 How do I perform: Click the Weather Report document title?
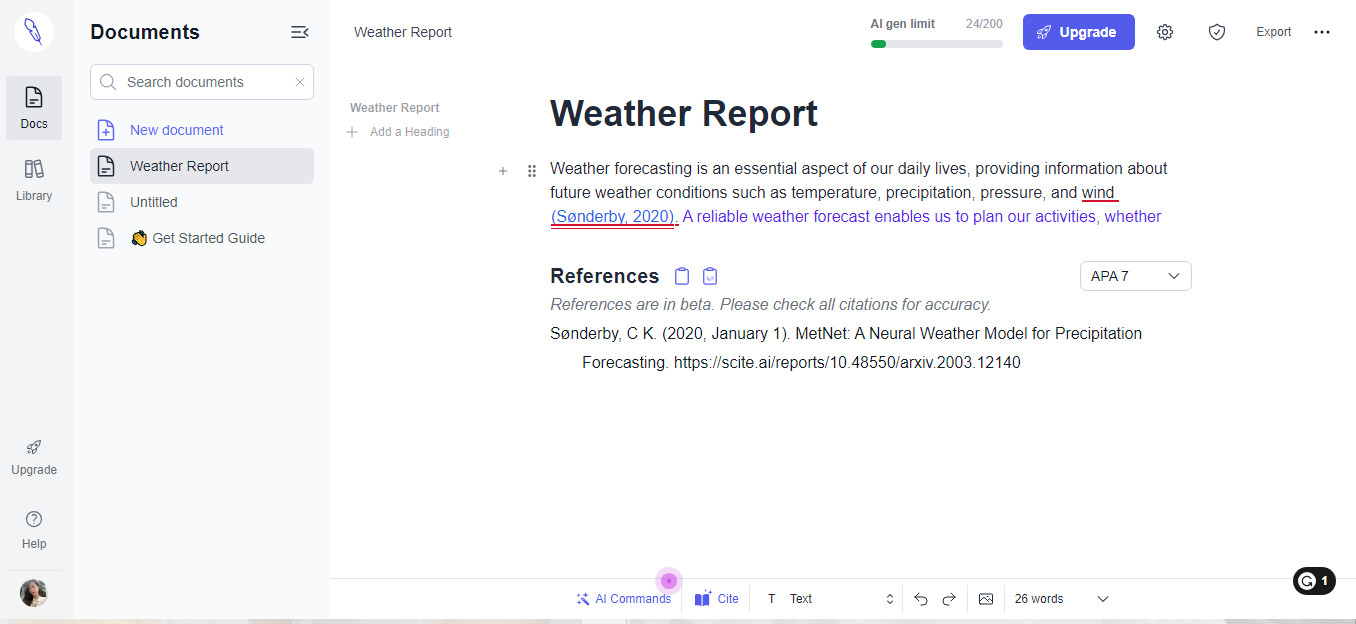(x=684, y=114)
